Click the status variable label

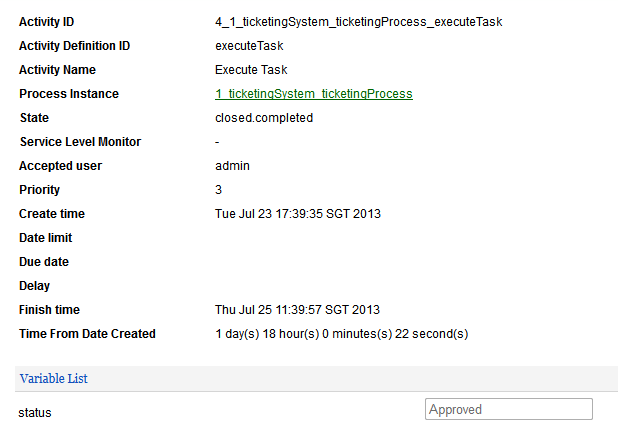tap(35, 412)
